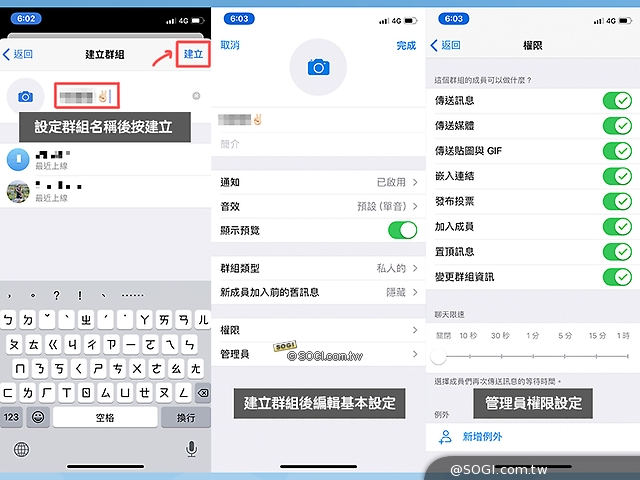
Task: Open the 權限 settings row
Action: (318, 330)
